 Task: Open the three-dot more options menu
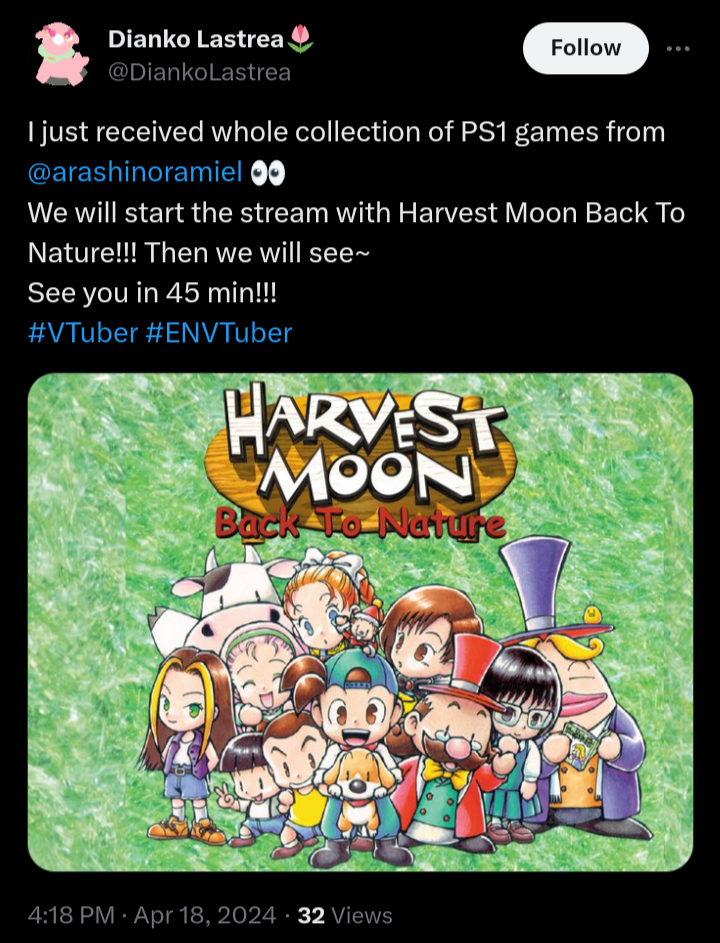pyautogui.click(x=678, y=49)
